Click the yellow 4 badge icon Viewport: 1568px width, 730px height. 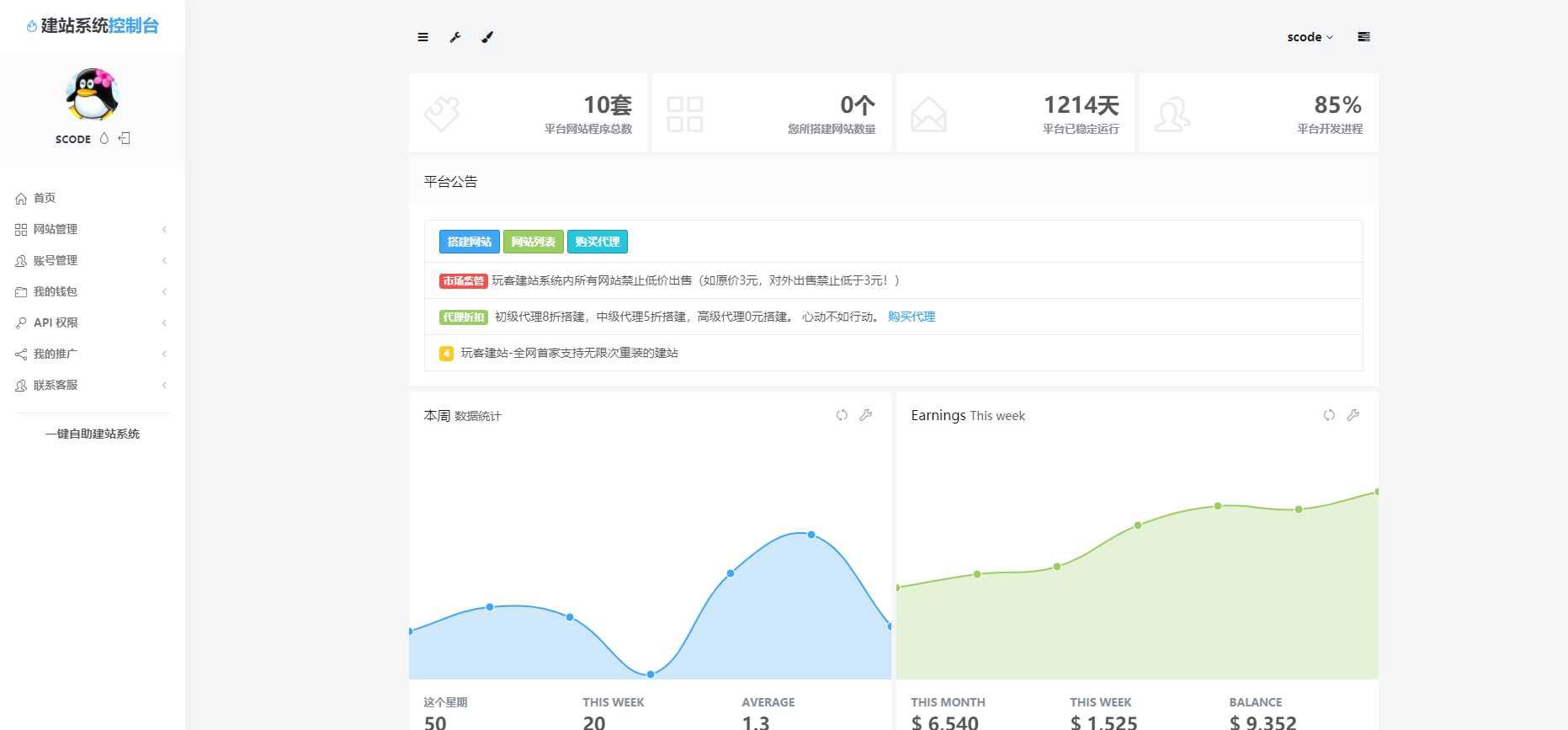point(447,354)
